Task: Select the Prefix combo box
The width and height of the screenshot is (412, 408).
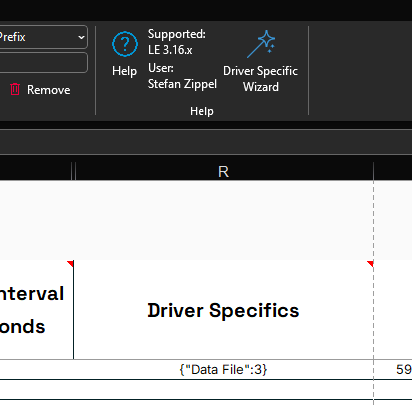Action: pyautogui.click(x=43, y=37)
